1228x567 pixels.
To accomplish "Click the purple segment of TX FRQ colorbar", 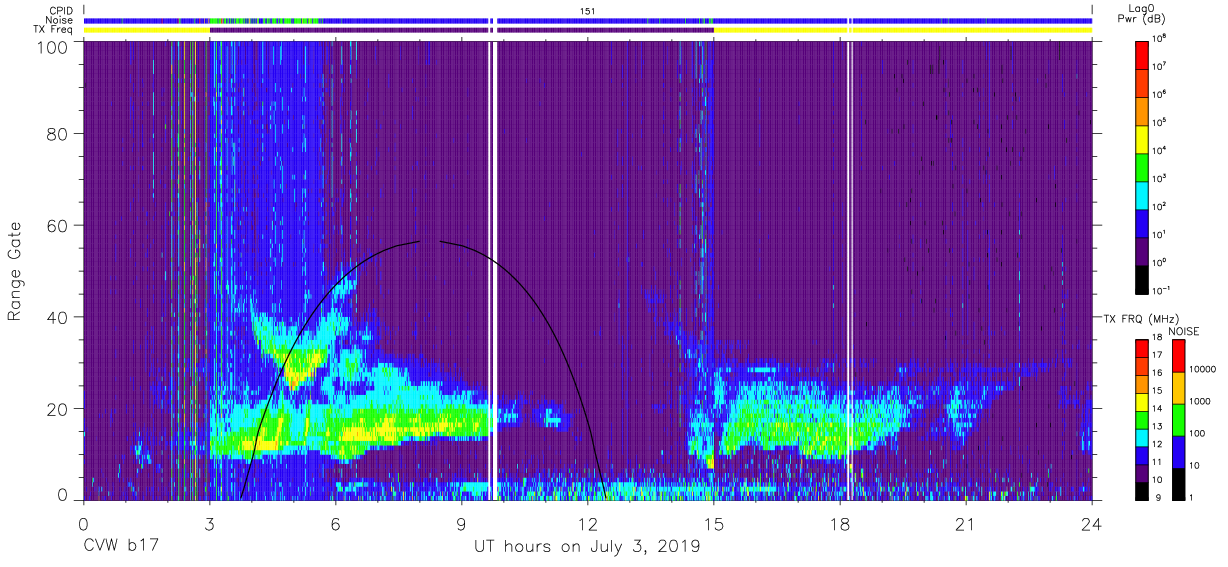I will tap(1143, 472).
